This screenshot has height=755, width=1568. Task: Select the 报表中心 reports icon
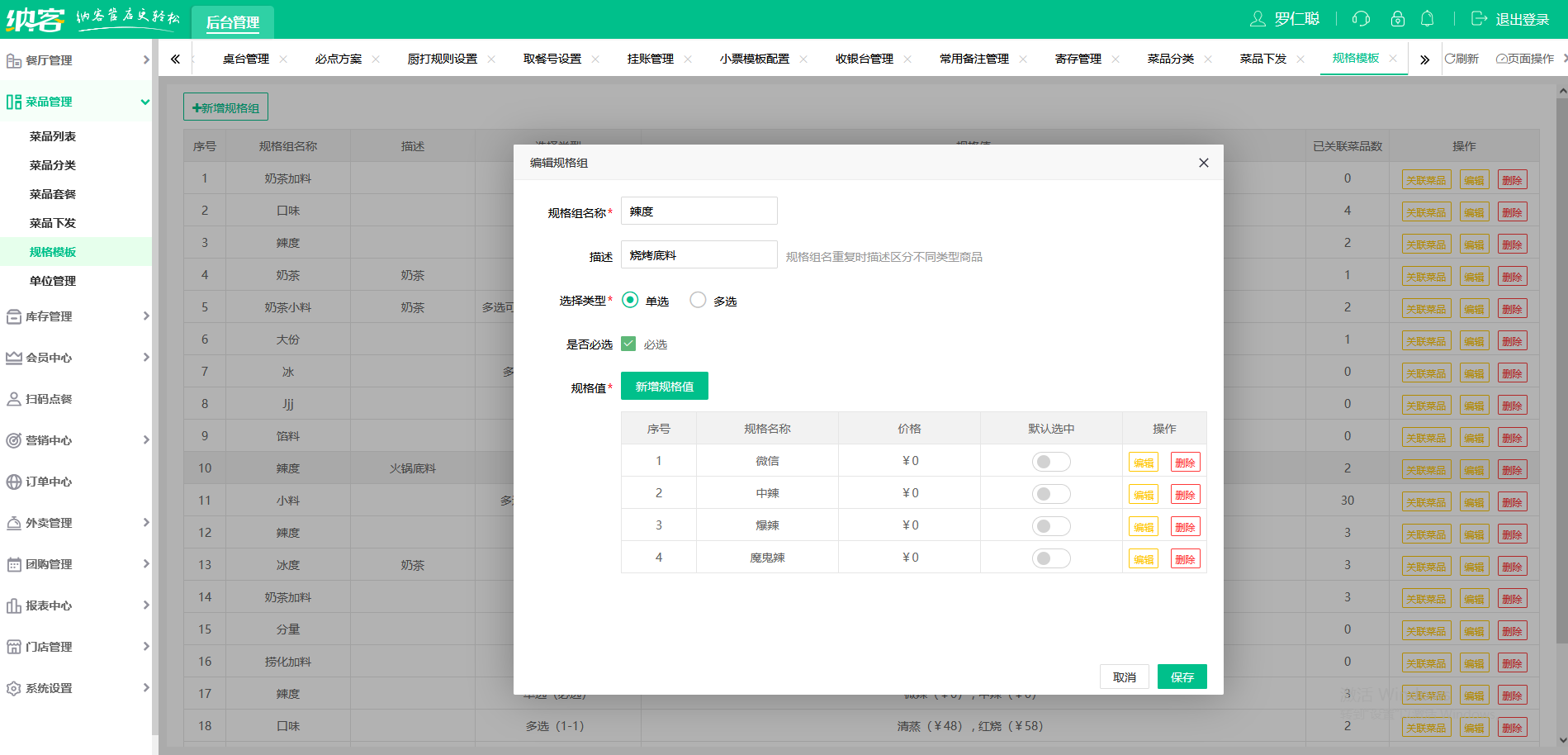pyautogui.click(x=14, y=605)
